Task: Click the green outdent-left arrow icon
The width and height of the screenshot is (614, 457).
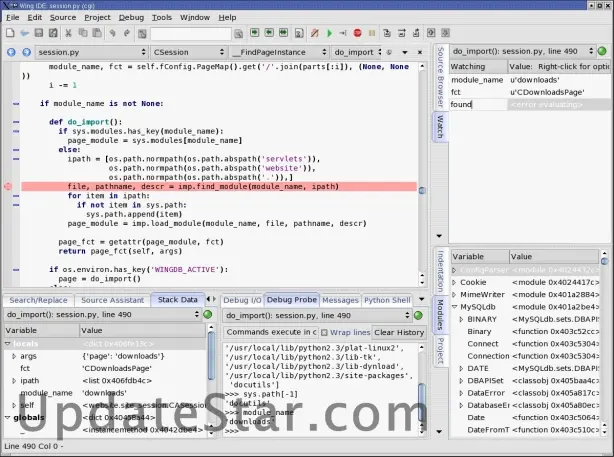Action: click(x=269, y=33)
